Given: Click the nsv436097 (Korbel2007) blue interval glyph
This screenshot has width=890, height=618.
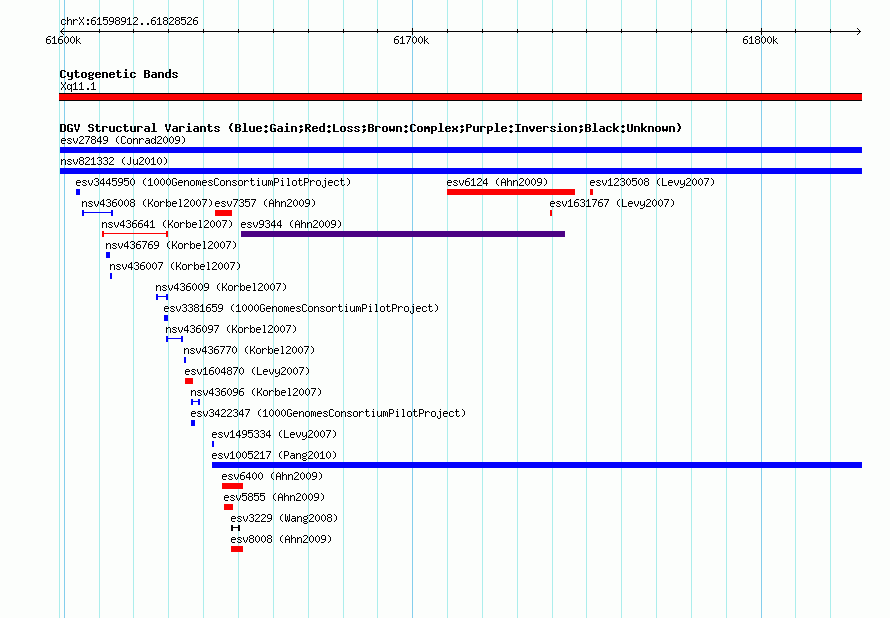Looking at the screenshot, I should coord(174,339).
